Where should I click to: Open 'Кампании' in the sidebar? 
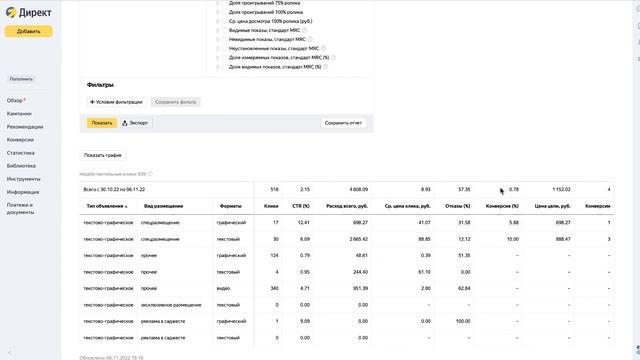(x=19, y=113)
